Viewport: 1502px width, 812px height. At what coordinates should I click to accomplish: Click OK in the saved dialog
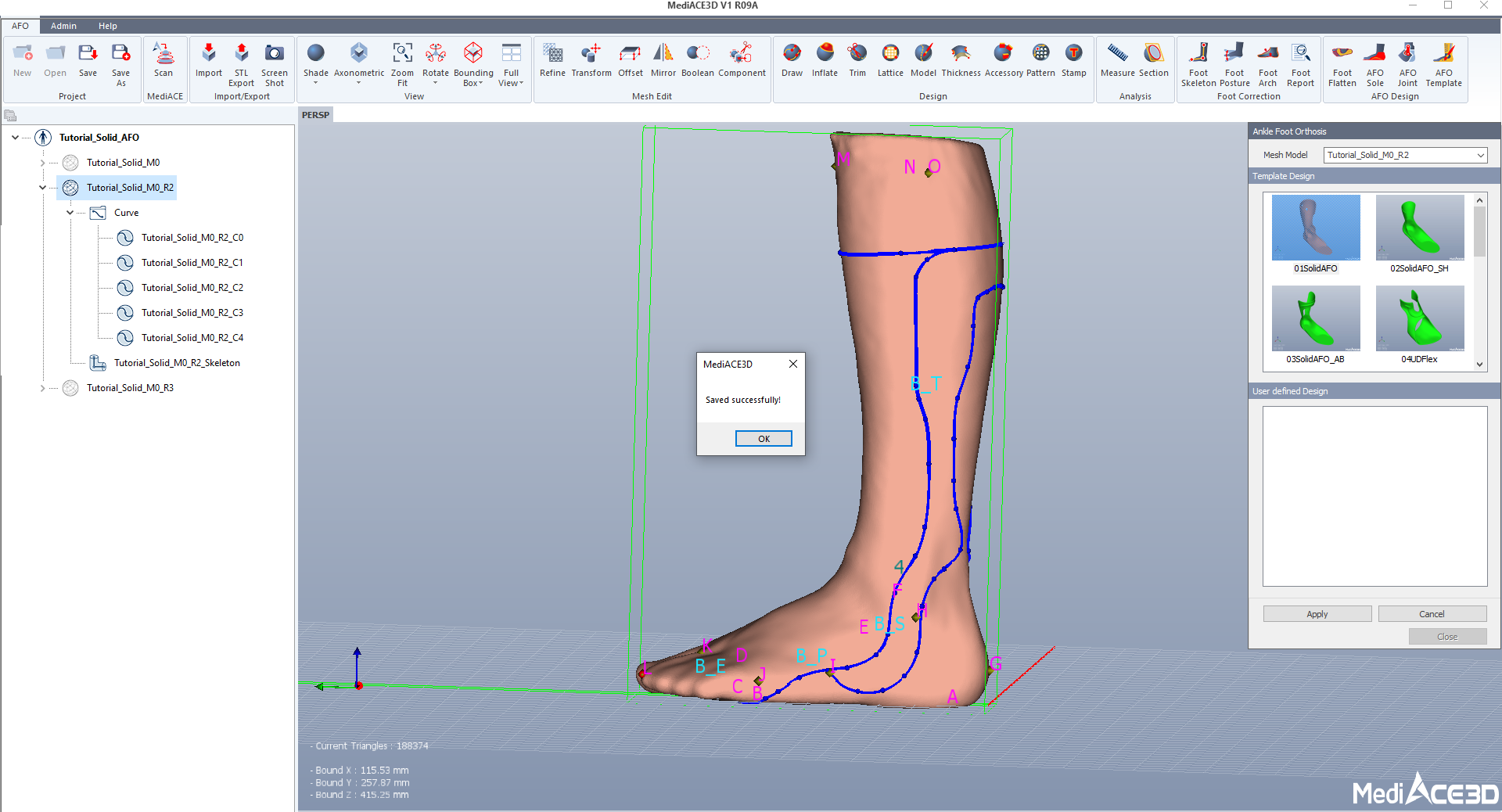click(x=764, y=439)
